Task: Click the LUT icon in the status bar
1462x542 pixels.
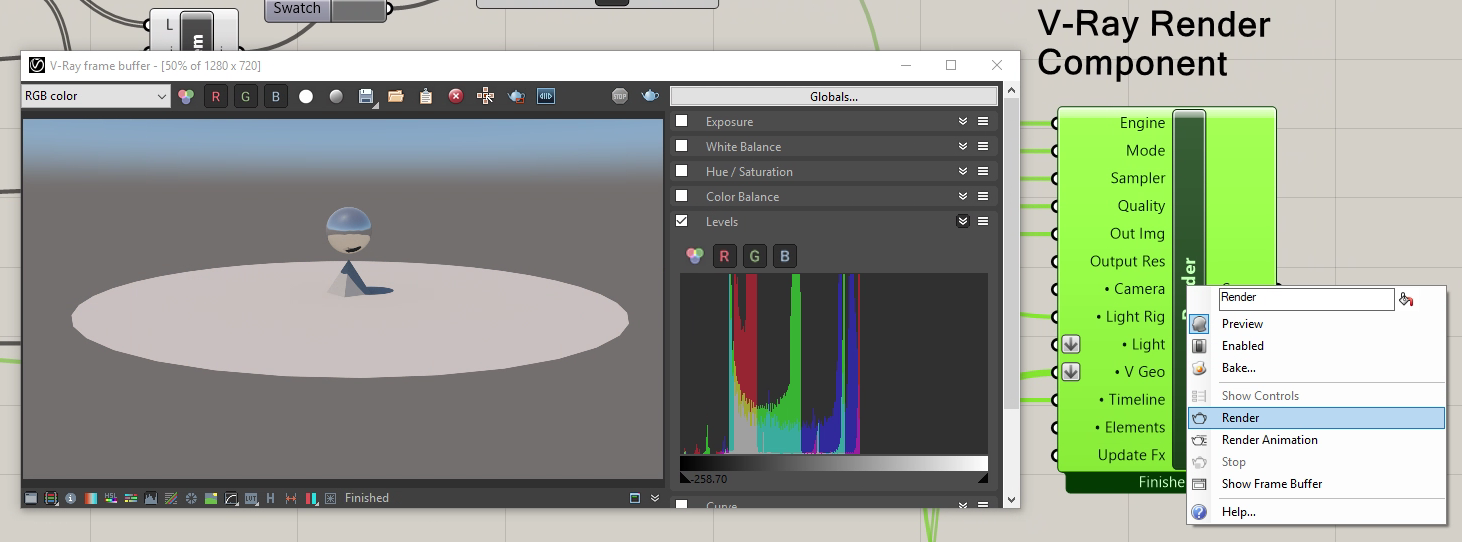Action: [251, 498]
